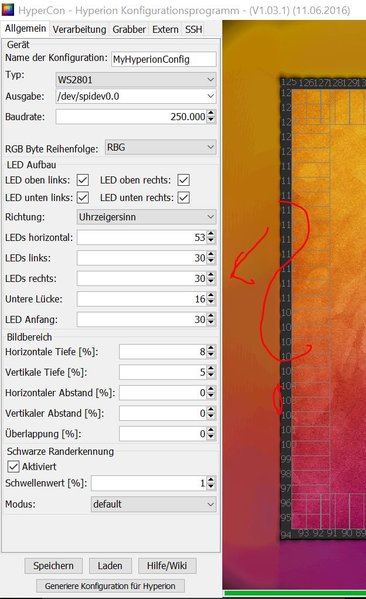Open the Verarbeitung tab

coord(79,29)
